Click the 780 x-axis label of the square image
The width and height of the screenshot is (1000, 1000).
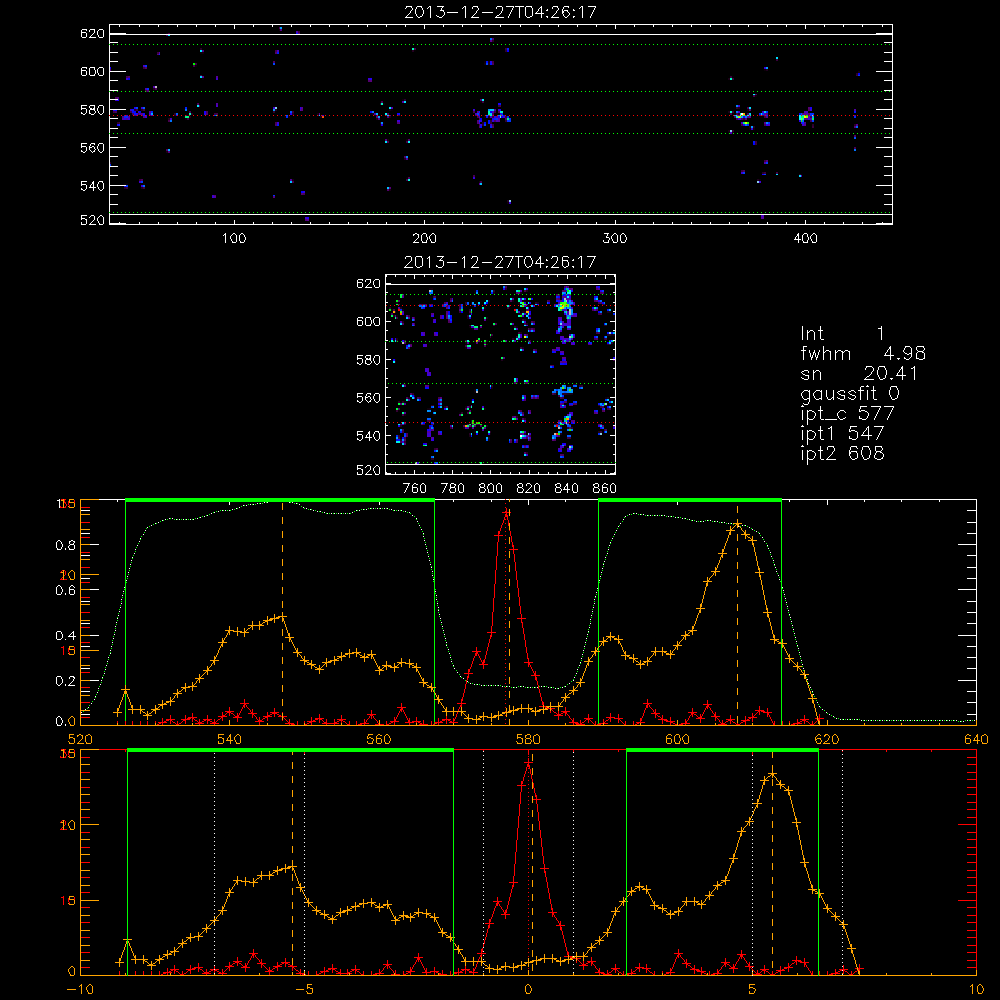click(453, 489)
